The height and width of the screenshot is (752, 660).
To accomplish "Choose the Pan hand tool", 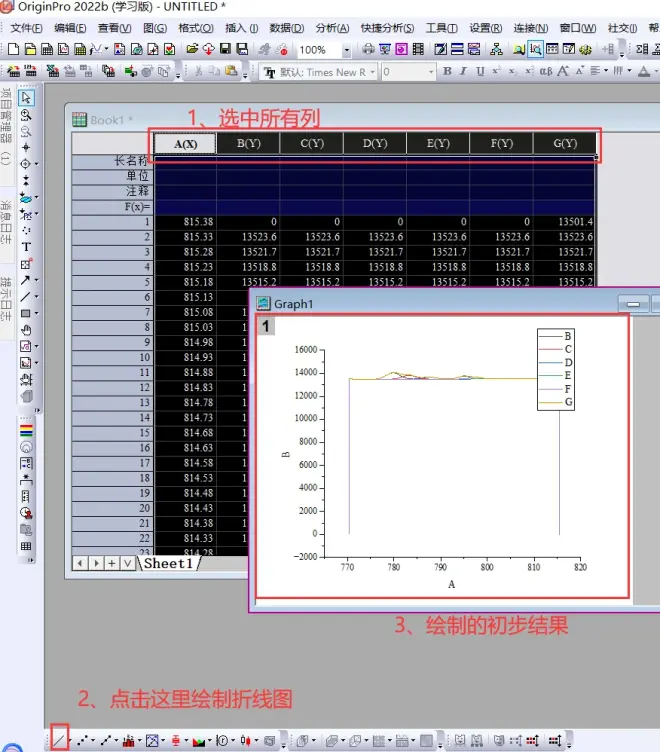I will tap(26, 329).
